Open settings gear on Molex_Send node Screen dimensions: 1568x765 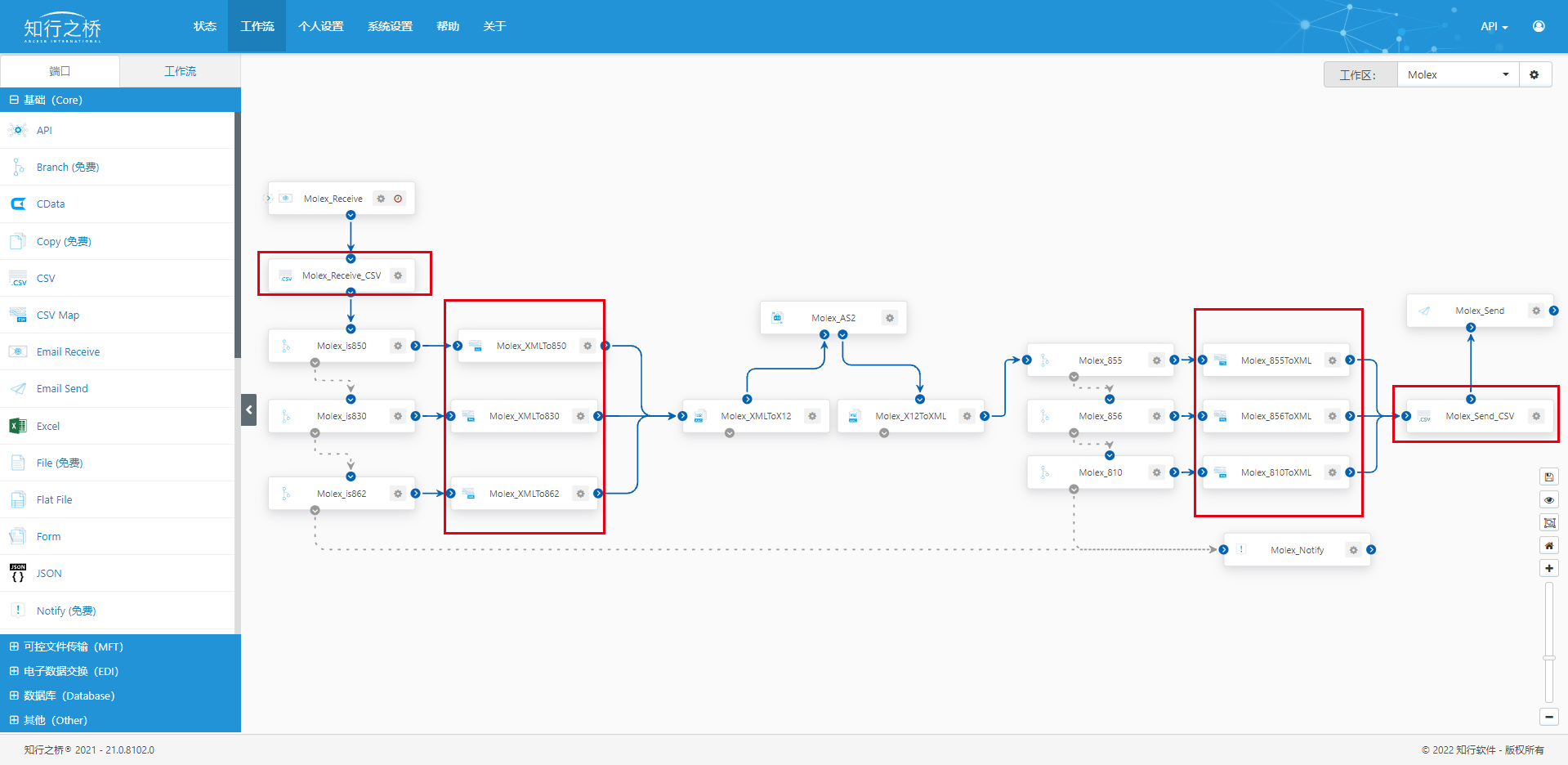pyautogui.click(x=1536, y=311)
